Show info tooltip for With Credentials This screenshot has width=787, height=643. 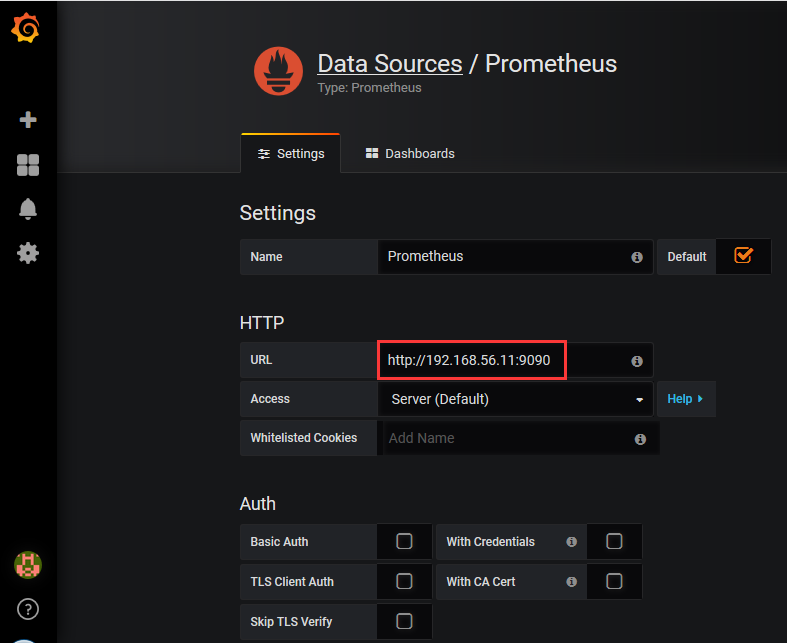click(571, 542)
